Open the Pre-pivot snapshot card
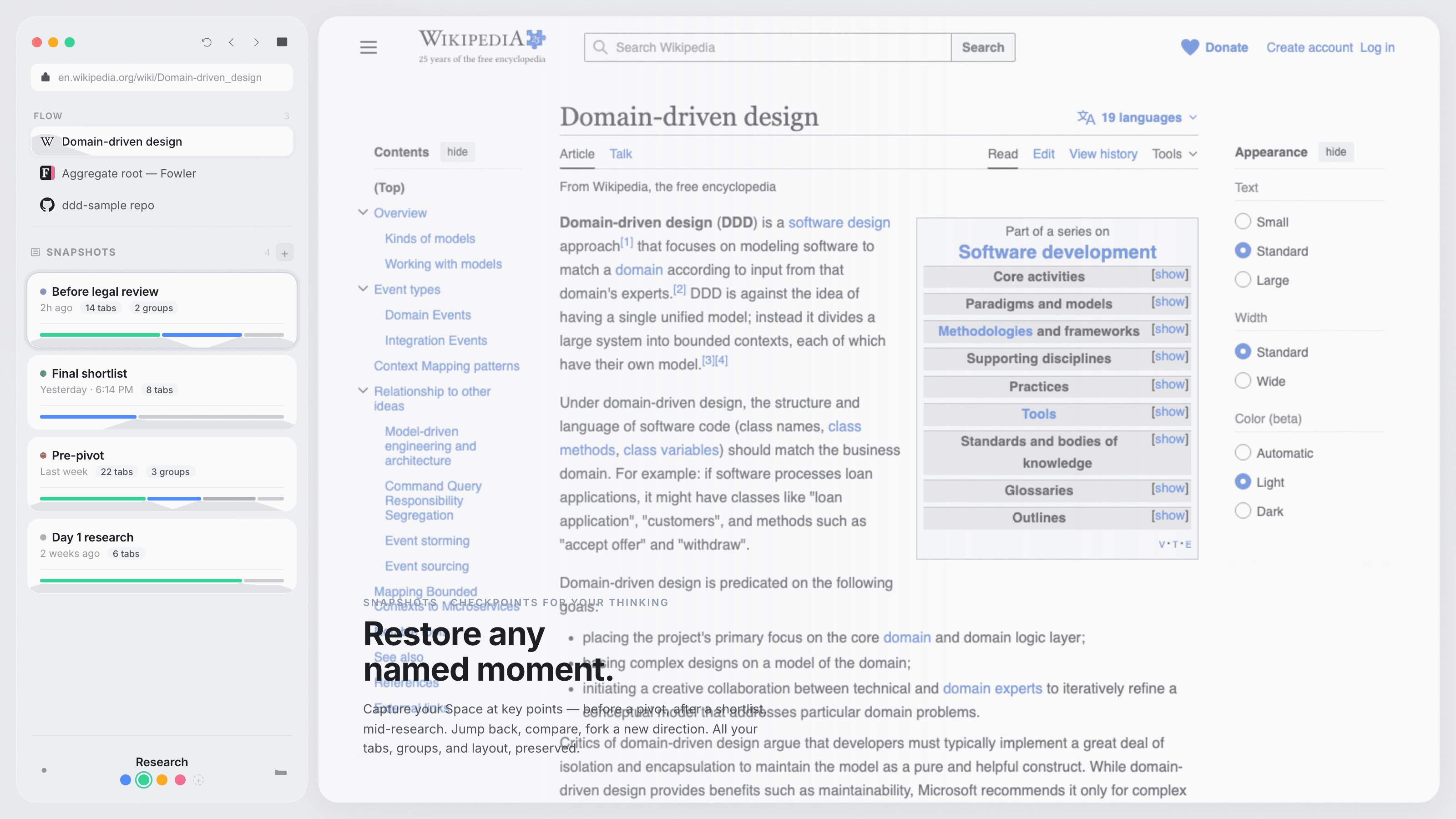1456x819 pixels. point(162,473)
